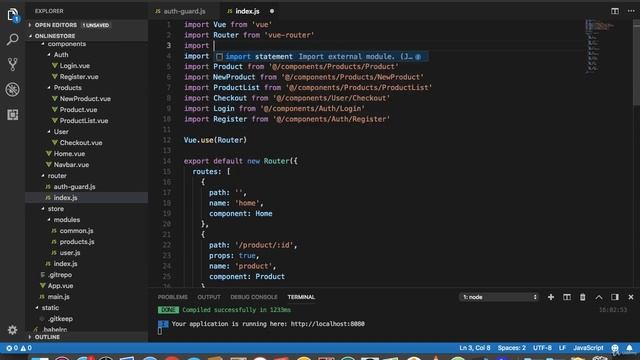This screenshot has width=640, height=360.
Task: Change encoding via UTF-8 status item
Action: tap(542, 348)
